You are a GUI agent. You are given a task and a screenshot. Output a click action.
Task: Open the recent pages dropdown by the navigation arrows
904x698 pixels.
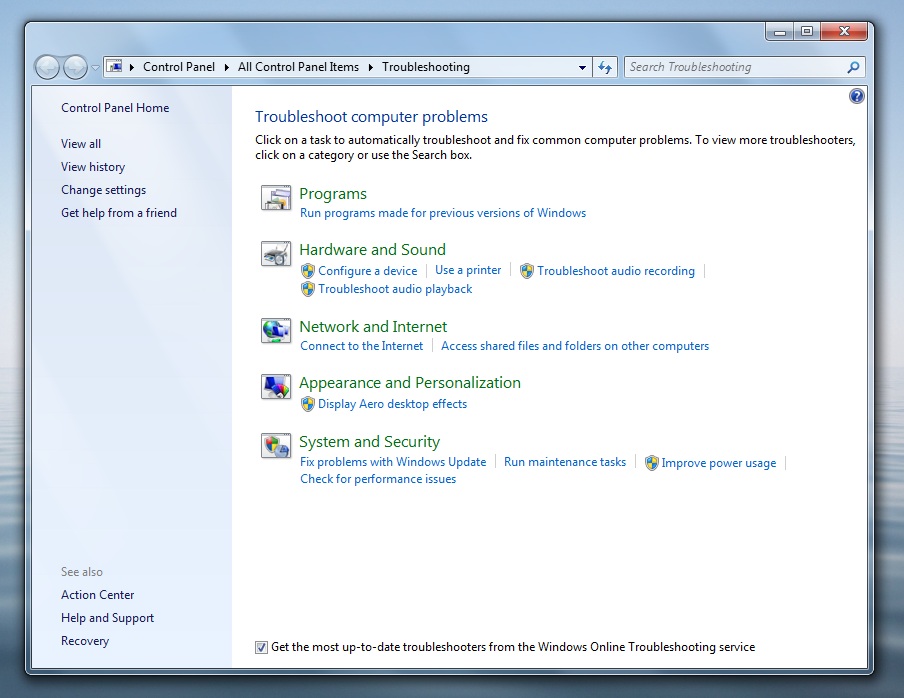tap(95, 68)
